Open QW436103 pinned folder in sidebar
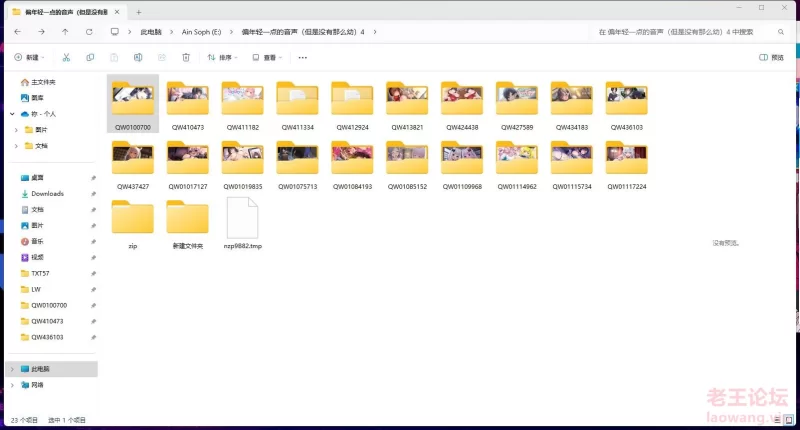Screen dimensions: 800x430 tap(42, 337)
